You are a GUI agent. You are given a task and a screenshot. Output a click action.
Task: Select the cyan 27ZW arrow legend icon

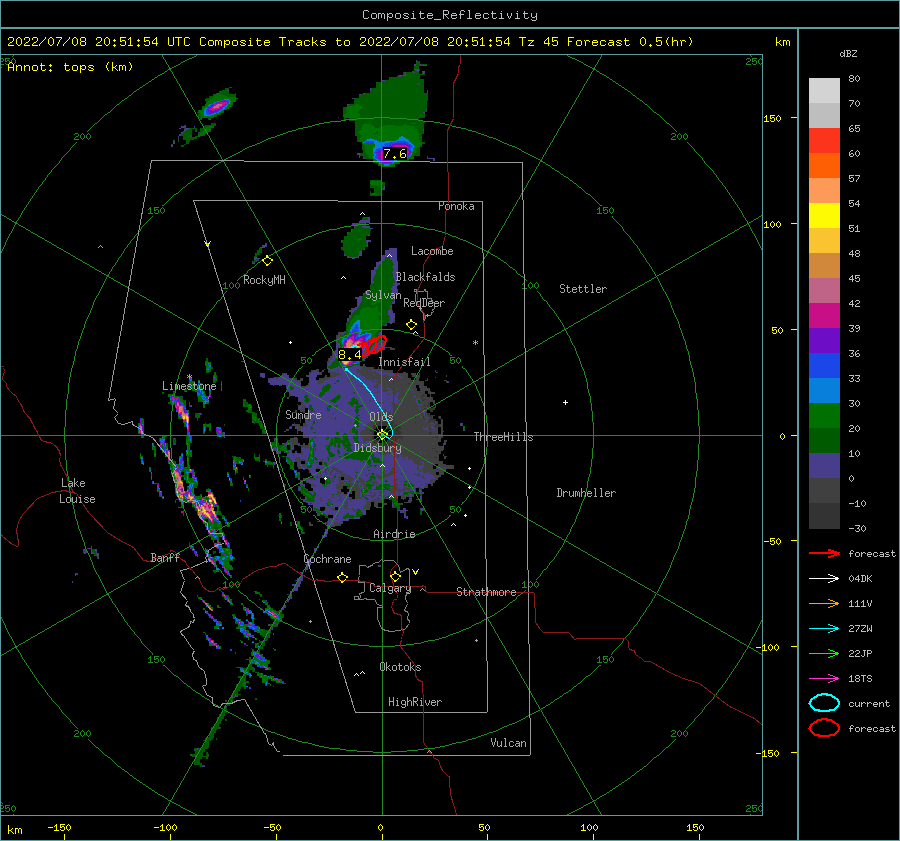[824, 629]
